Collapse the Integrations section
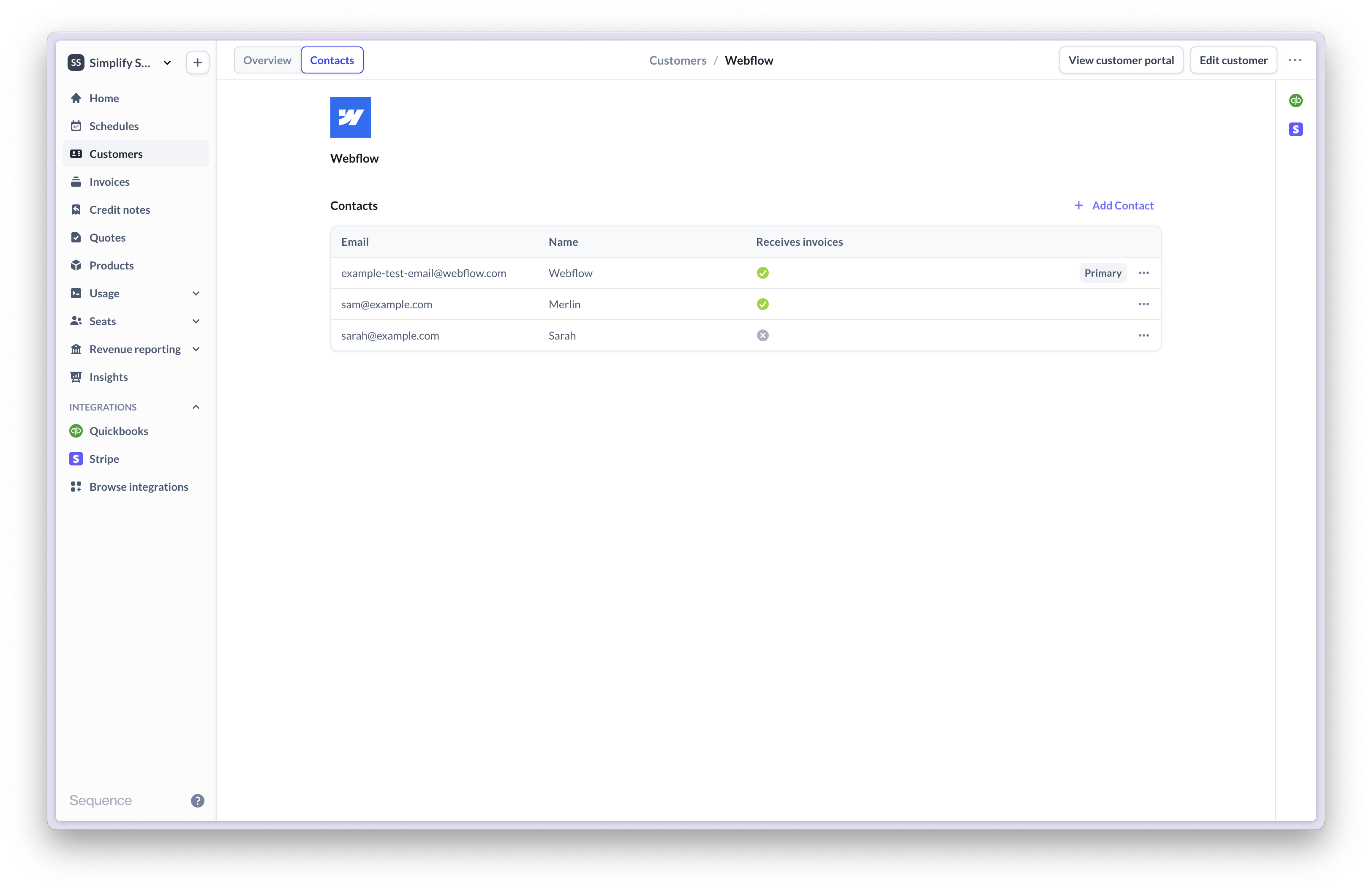The image size is (1372, 892). 196,407
